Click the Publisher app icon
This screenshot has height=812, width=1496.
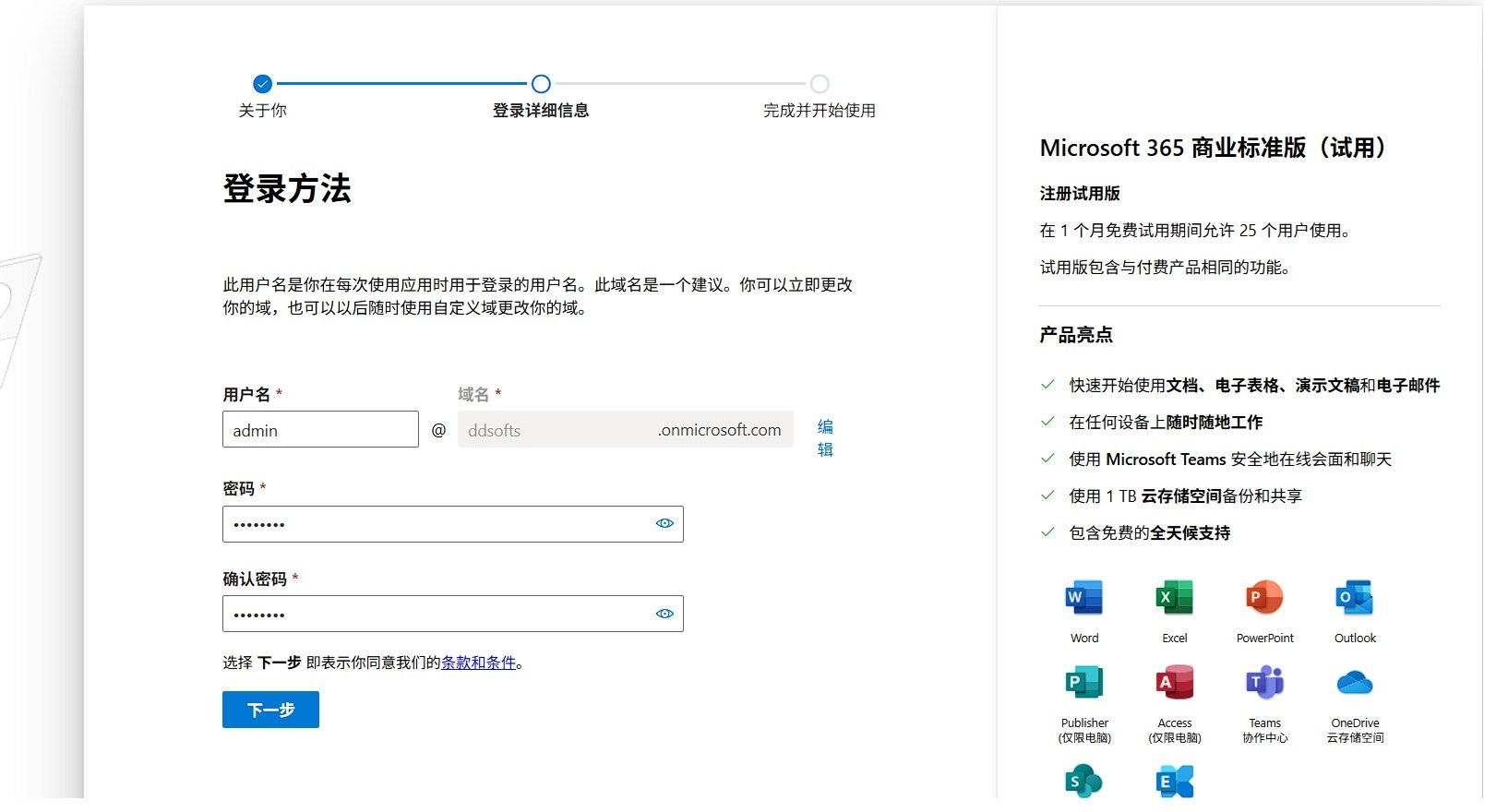pos(1083,683)
